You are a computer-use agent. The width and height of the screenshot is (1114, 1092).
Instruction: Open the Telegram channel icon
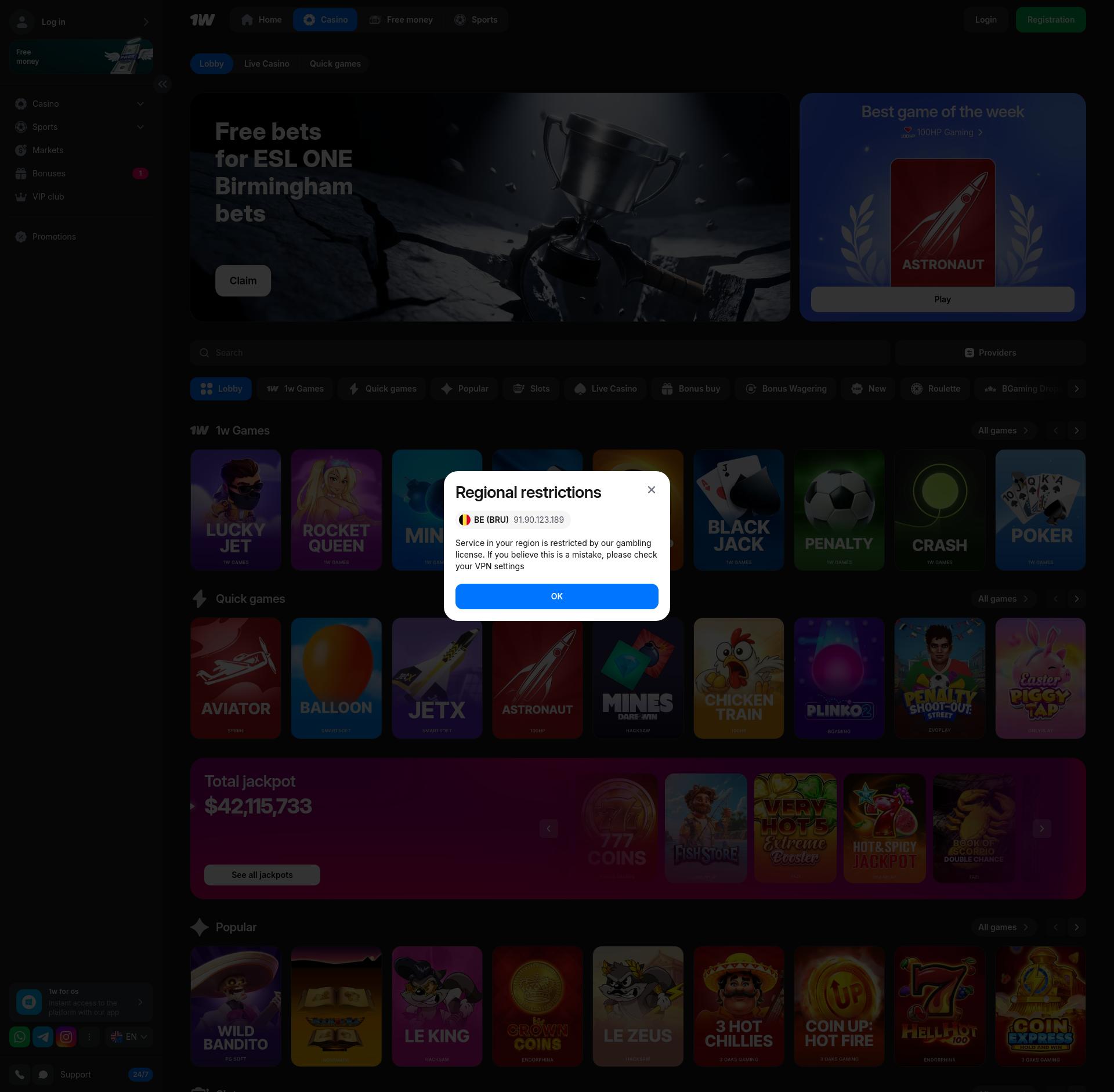click(43, 1037)
